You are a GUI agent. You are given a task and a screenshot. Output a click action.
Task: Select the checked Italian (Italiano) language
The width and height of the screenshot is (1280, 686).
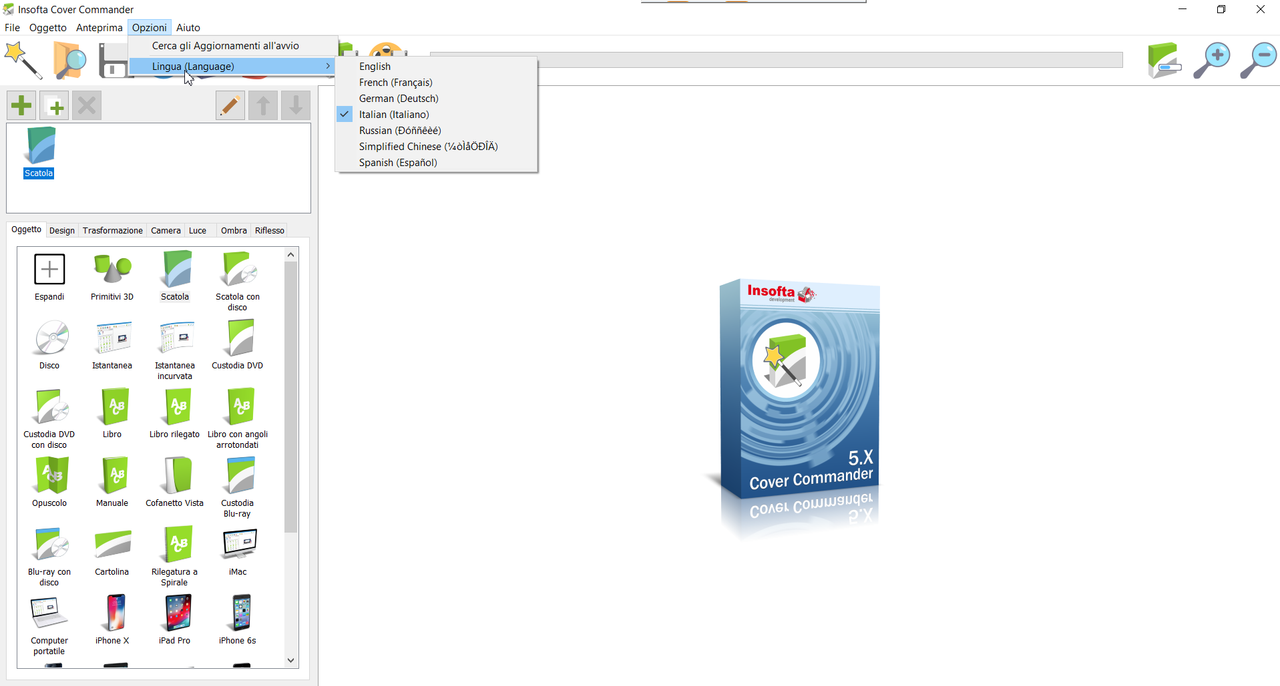pos(437,115)
